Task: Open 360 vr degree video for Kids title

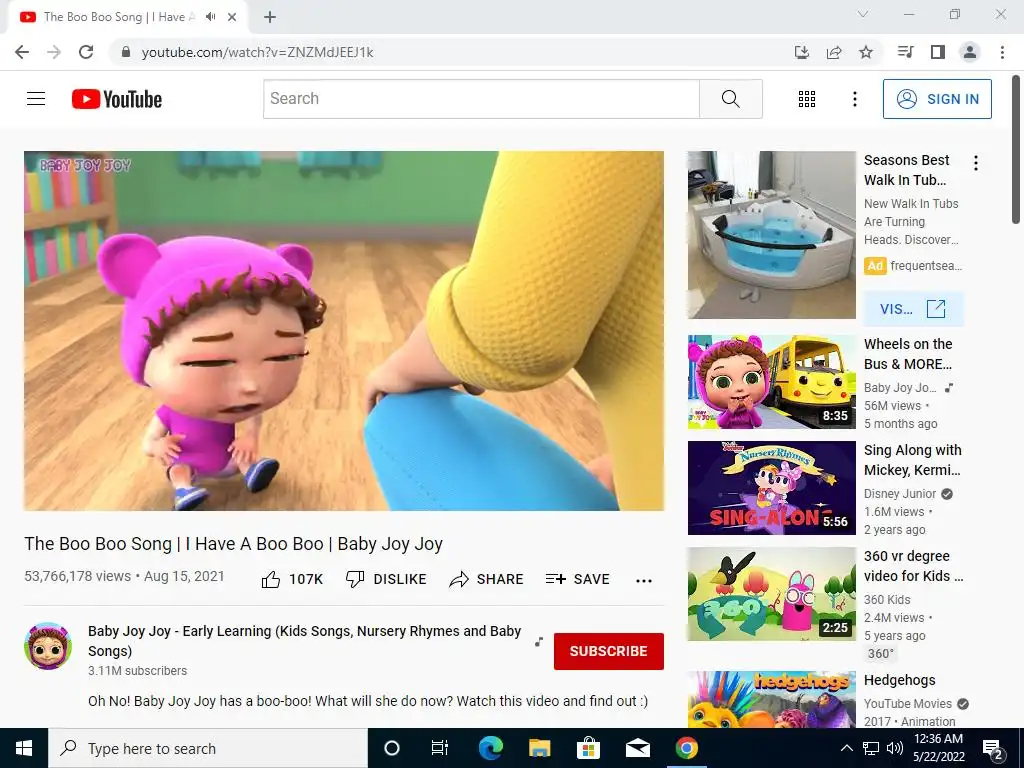Action: coord(914,566)
